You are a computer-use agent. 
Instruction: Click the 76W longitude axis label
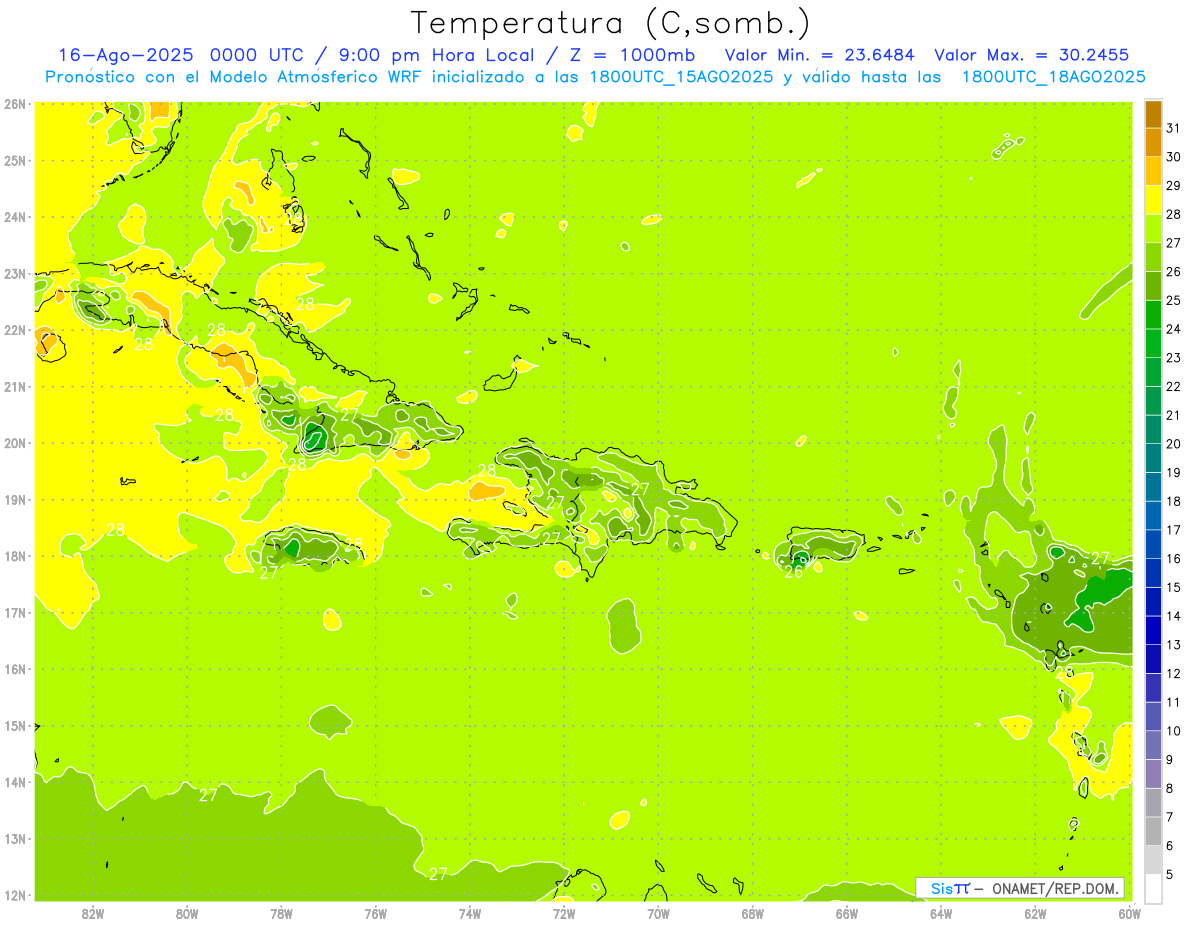pyautogui.click(x=375, y=913)
